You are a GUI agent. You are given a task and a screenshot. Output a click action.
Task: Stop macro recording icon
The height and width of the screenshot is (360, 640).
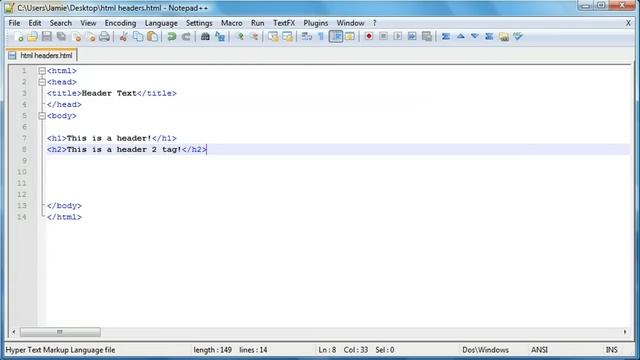[383, 37]
